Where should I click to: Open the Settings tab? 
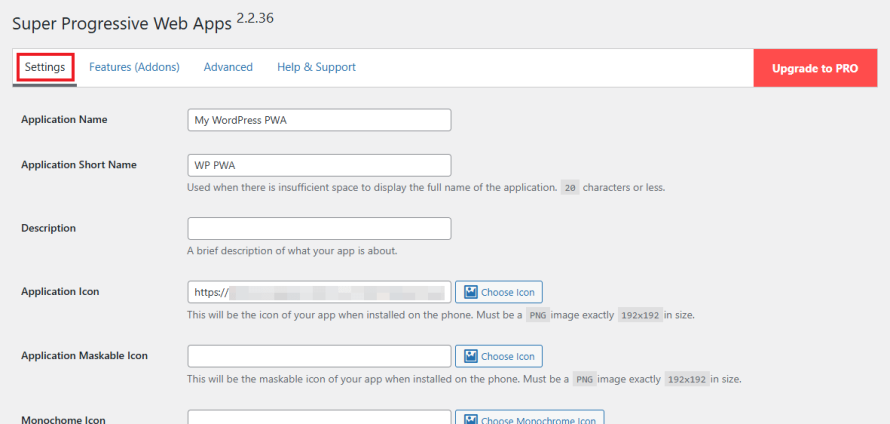[45, 67]
